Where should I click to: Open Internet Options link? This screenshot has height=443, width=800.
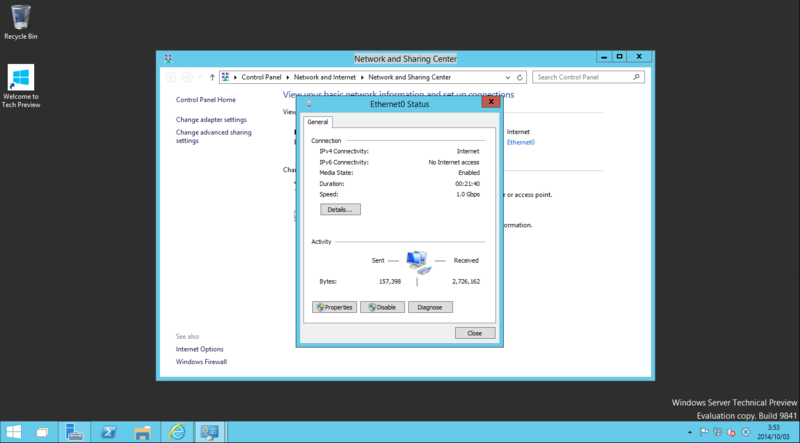(199, 349)
